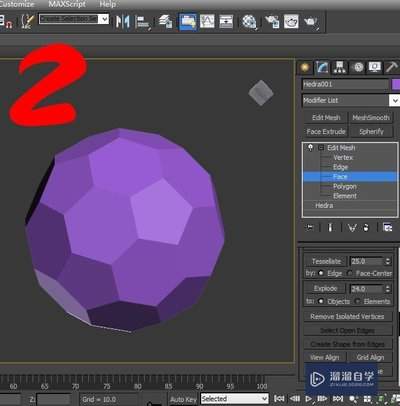Open the Mirror tool in the toolbar
Viewport: 400px width, 406px height.
(122, 22)
